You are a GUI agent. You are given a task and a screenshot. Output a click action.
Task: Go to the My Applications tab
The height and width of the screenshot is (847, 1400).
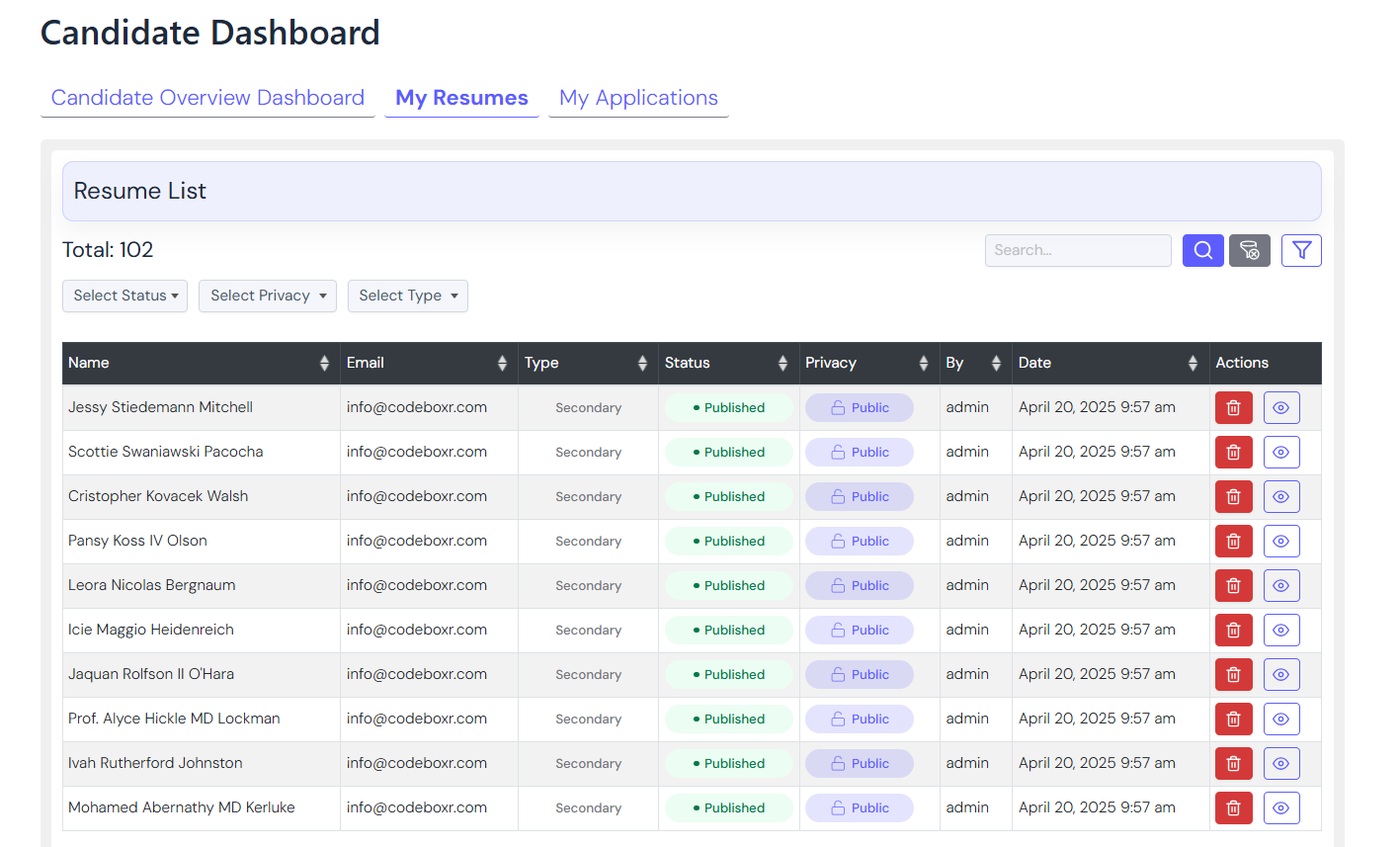(638, 98)
